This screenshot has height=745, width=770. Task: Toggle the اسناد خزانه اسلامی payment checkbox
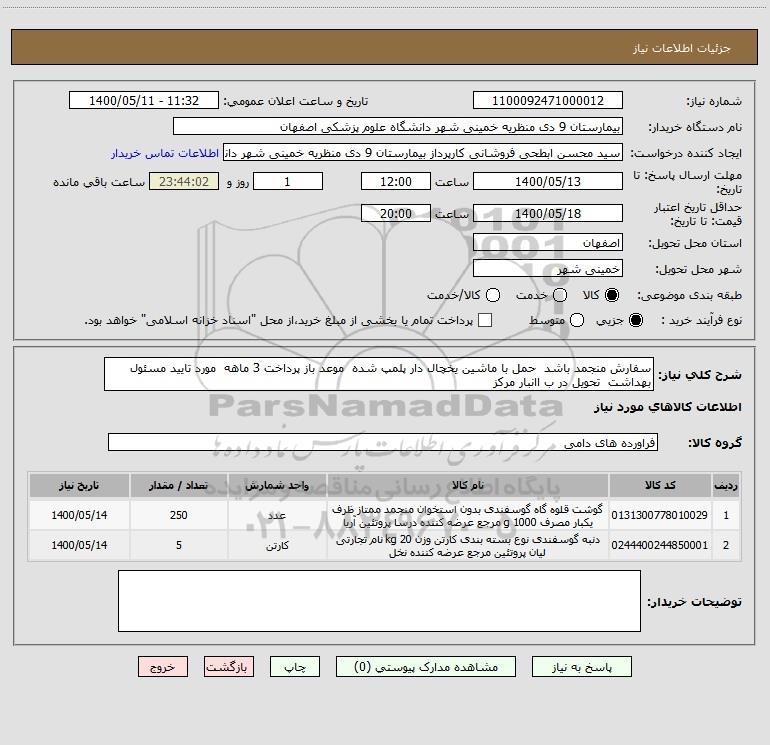click(x=485, y=321)
